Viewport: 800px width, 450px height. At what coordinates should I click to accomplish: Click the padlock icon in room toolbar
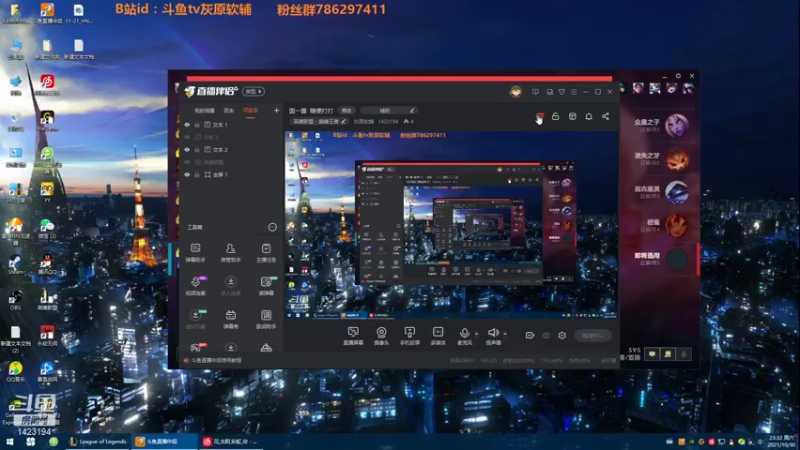(556, 116)
